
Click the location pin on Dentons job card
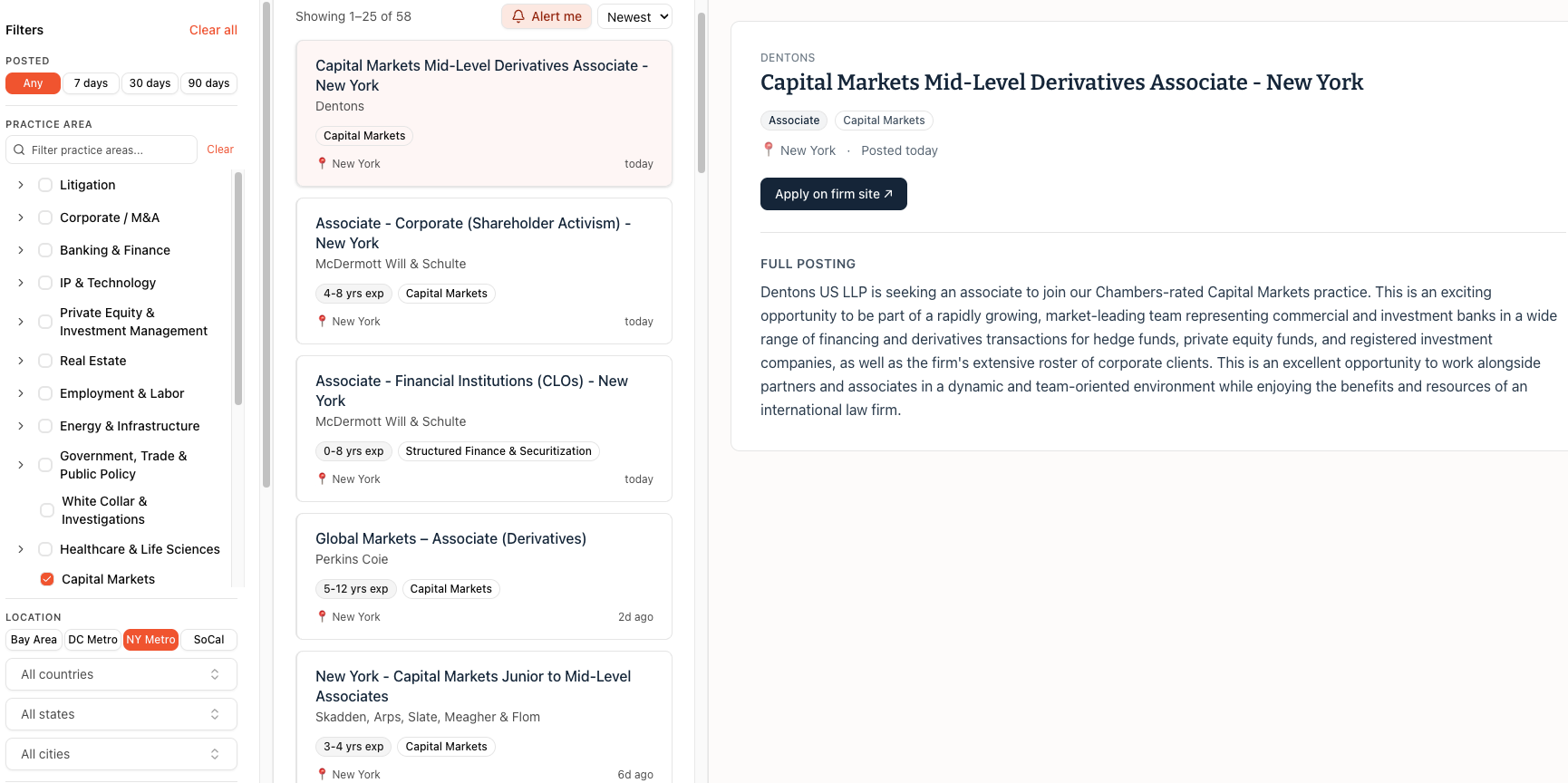click(322, 163)
